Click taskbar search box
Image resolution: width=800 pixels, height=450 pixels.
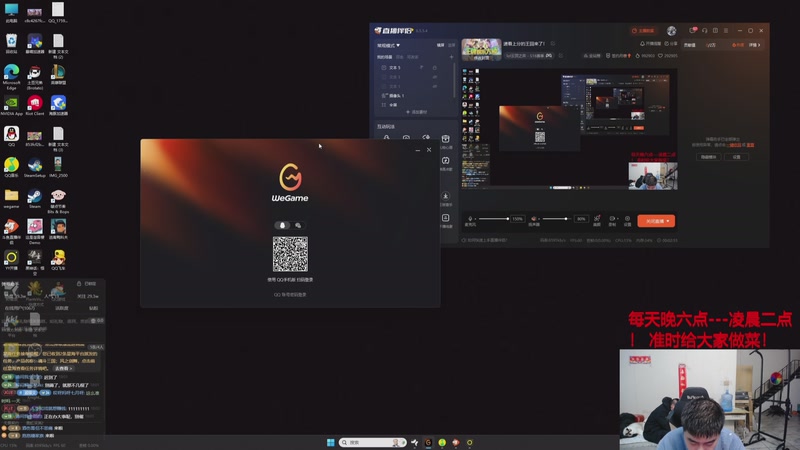[x=372, y=442]
